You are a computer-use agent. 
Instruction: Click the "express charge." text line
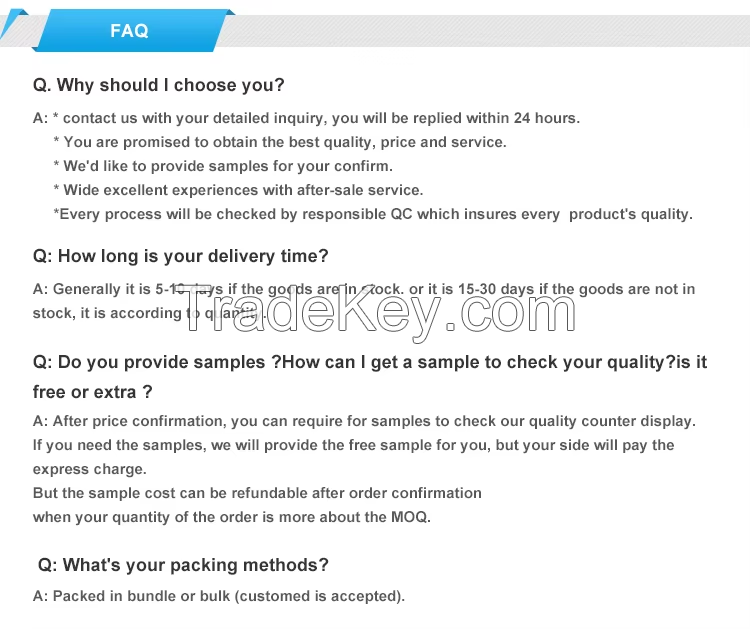[x=89, y=469]
